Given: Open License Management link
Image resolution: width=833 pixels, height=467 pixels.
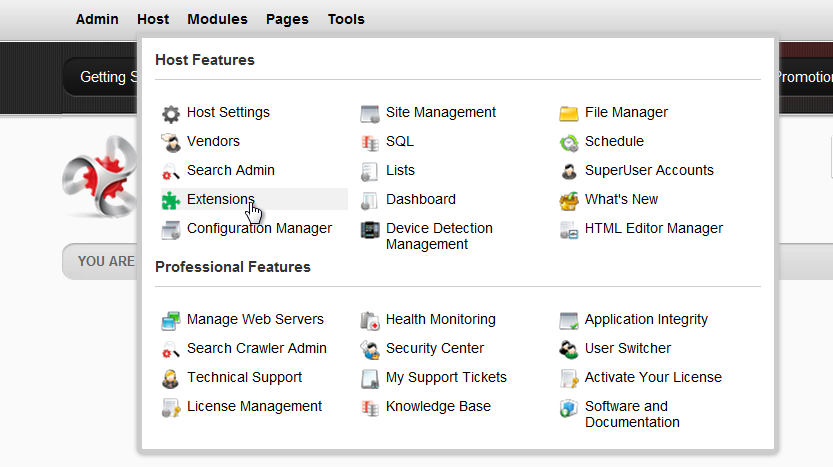Looking at the screenshot, I should [254, 406].
